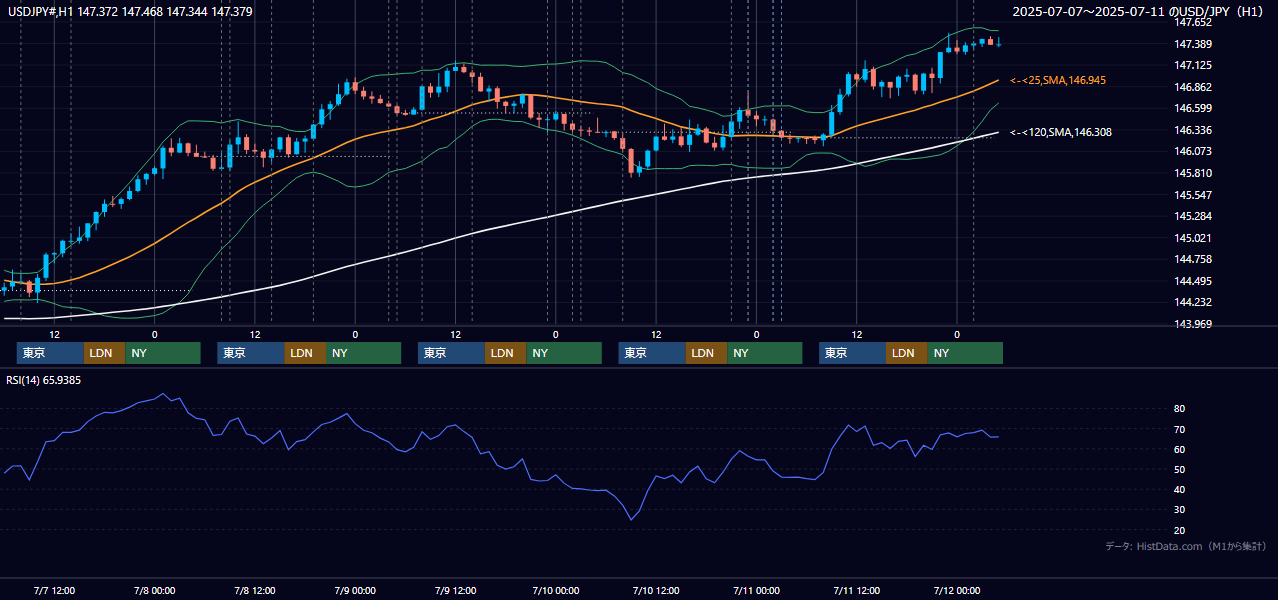Viewport: 1278px width, 600px height.
Task: Click the 147.125 price axis label
Action: tap(1194, 65)
